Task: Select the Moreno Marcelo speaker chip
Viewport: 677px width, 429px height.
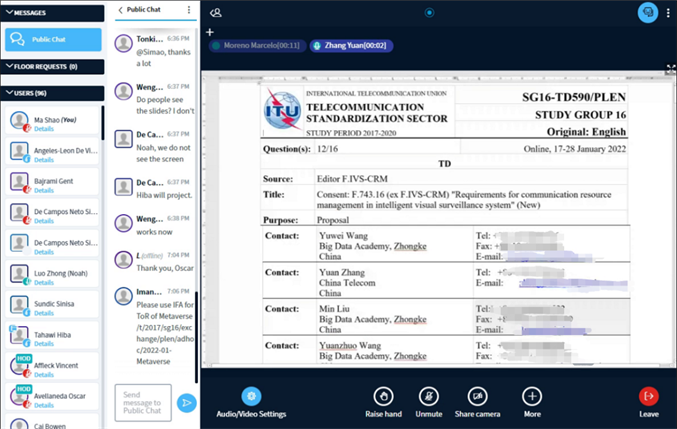Action: tap(258, 46)
